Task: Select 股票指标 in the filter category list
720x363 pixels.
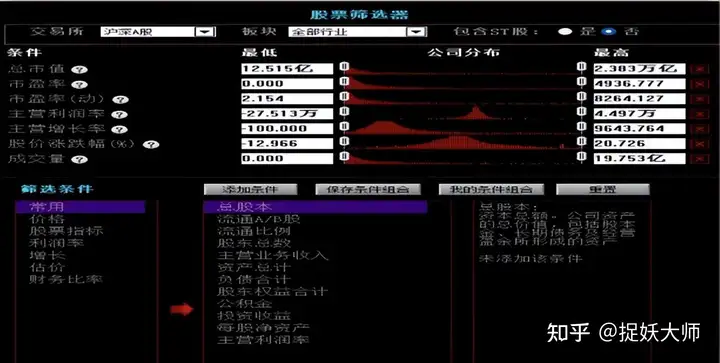Action: tap(66, 231)
